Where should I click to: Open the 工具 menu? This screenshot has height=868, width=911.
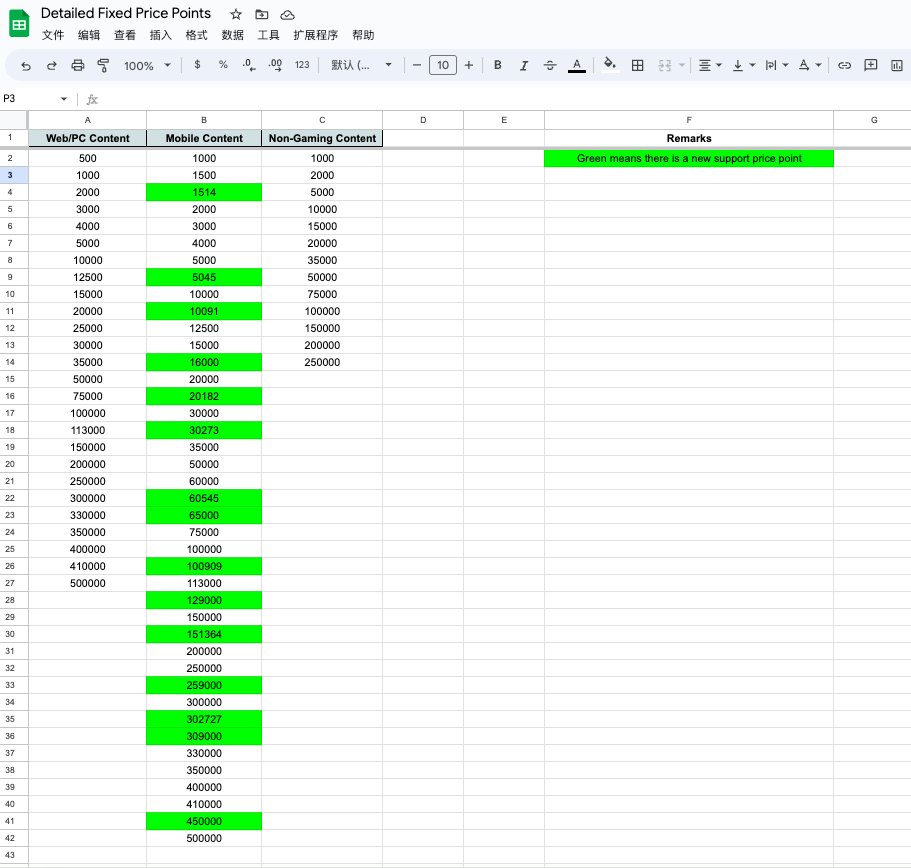coord(268,35)
